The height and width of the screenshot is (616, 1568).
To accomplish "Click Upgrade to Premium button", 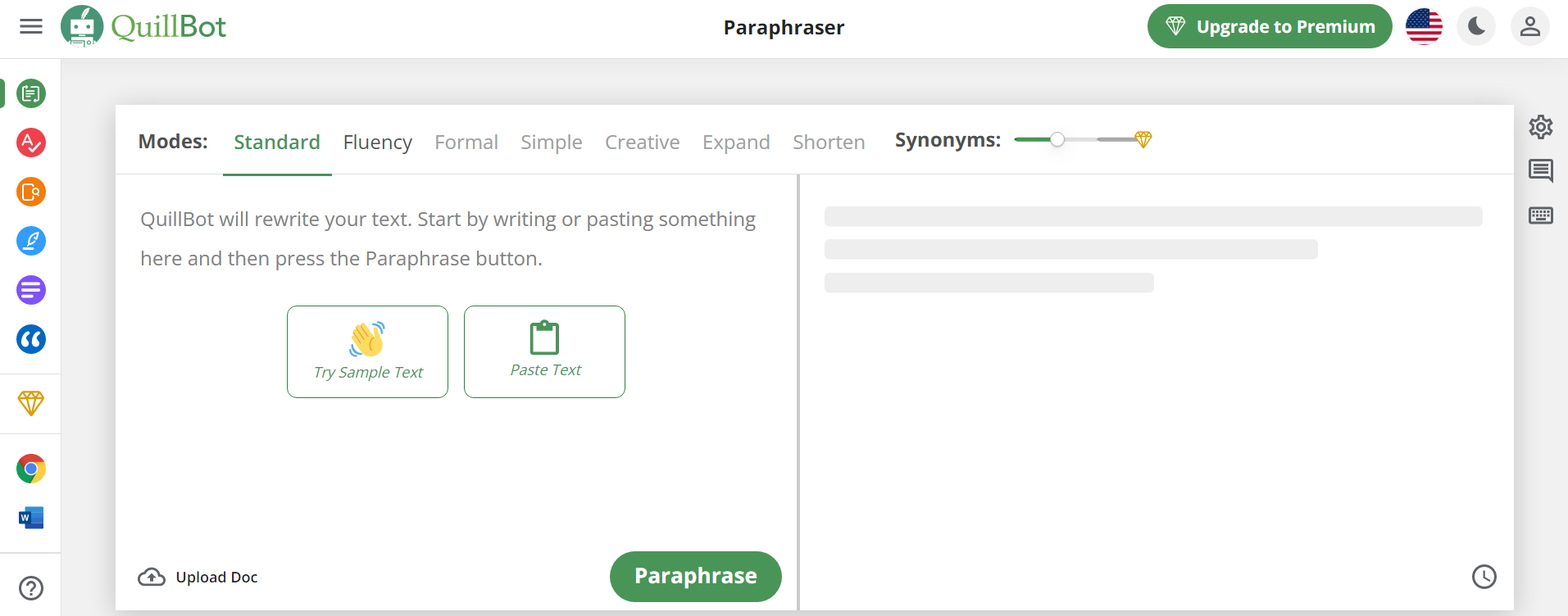I will click(x=1270, y=26).
